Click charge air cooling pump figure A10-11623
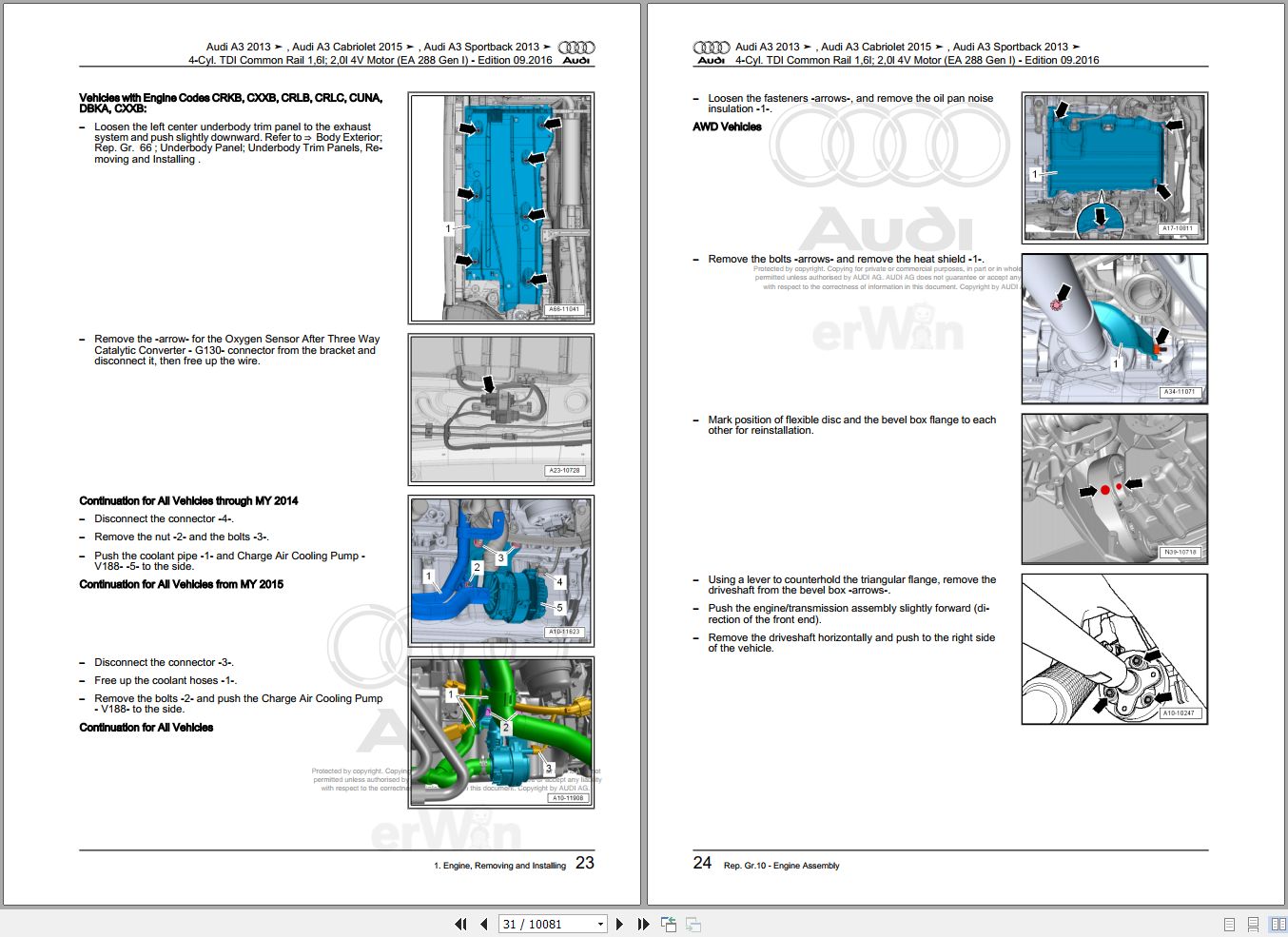The image size is (1288, 937). coord(501,571)
